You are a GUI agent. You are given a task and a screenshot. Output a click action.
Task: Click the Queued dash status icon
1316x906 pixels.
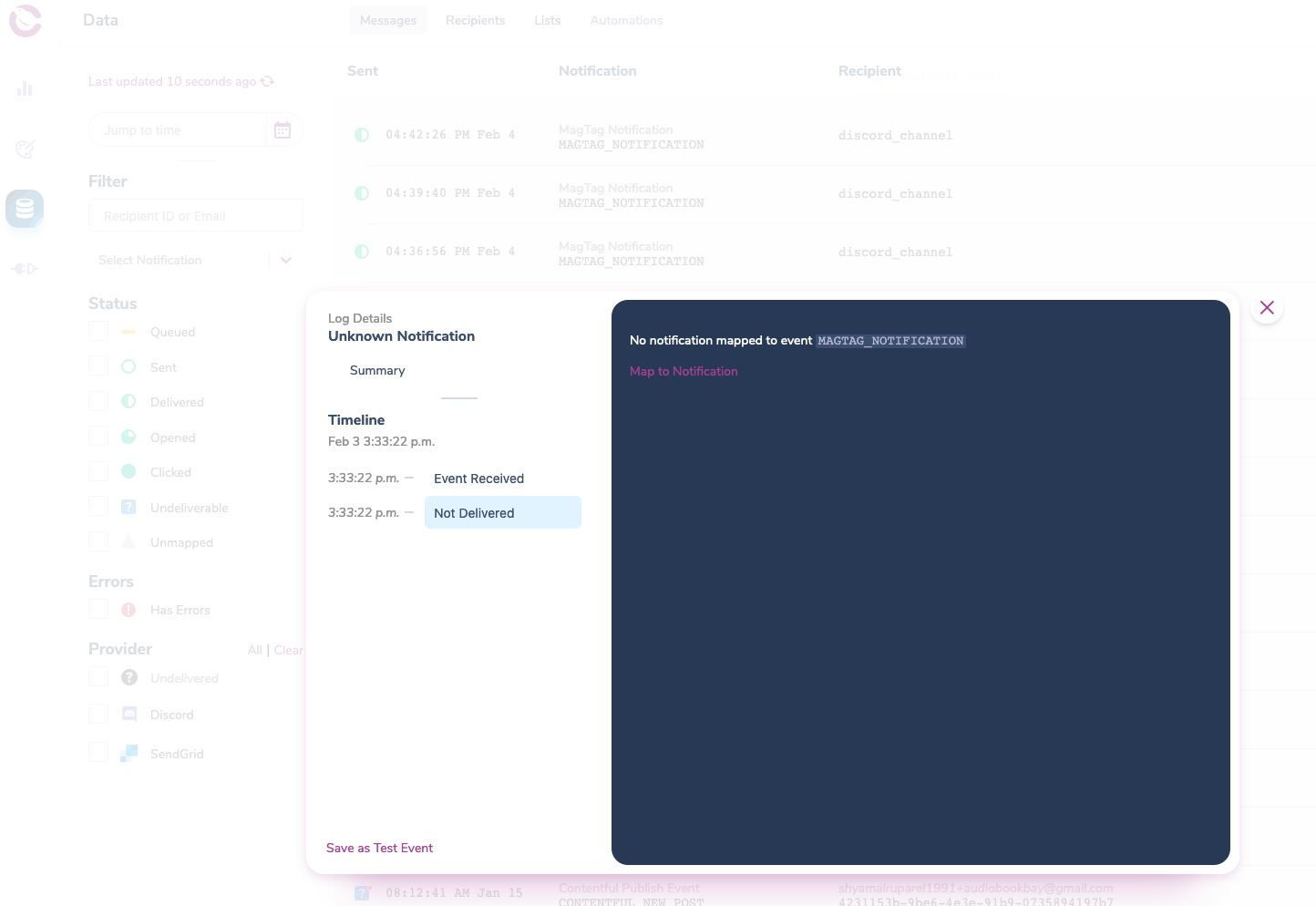[x=129, y=332]
